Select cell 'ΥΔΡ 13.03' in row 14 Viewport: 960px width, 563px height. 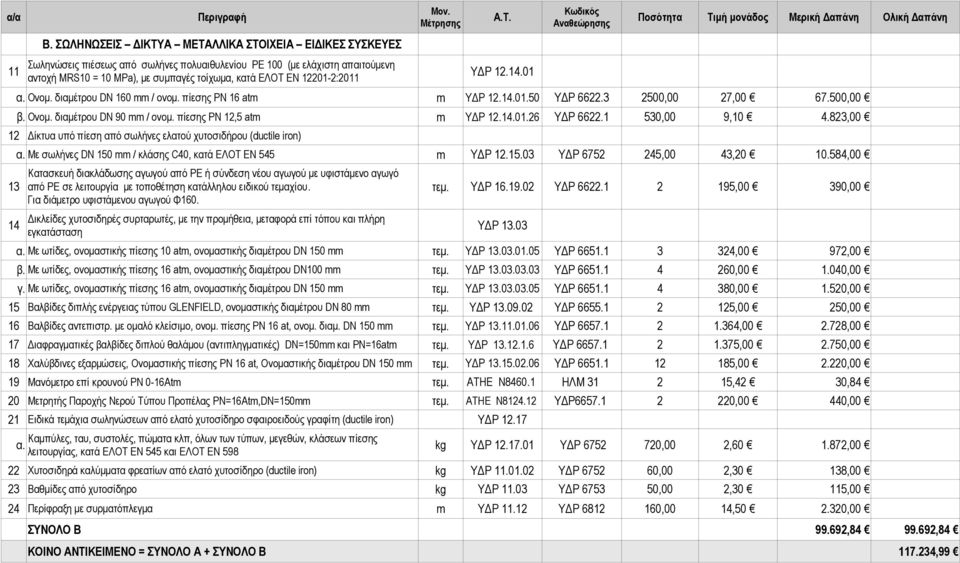tap(502, 225)
